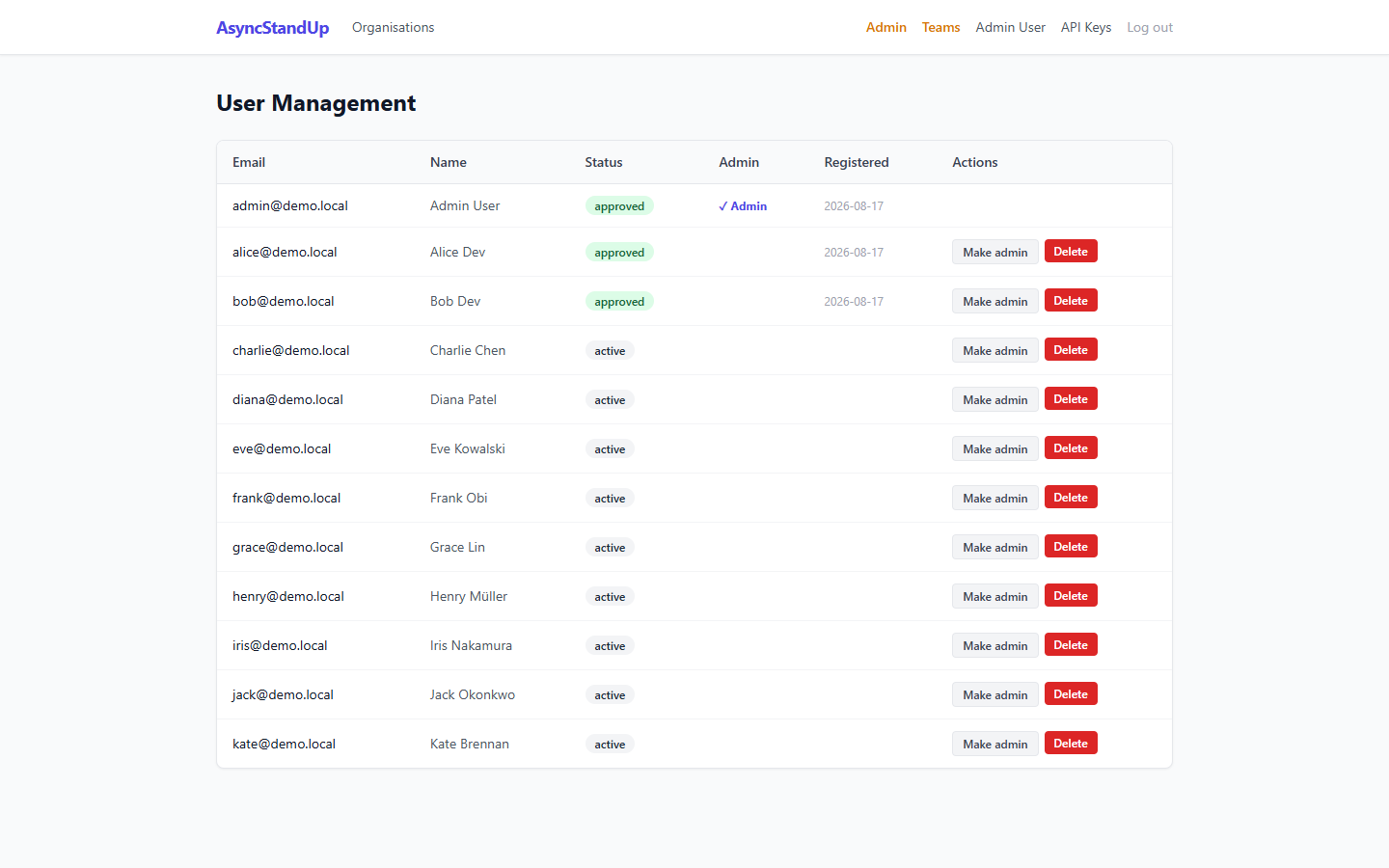Make alice@demo.local an admin
1389x868 pixels.
994,252
